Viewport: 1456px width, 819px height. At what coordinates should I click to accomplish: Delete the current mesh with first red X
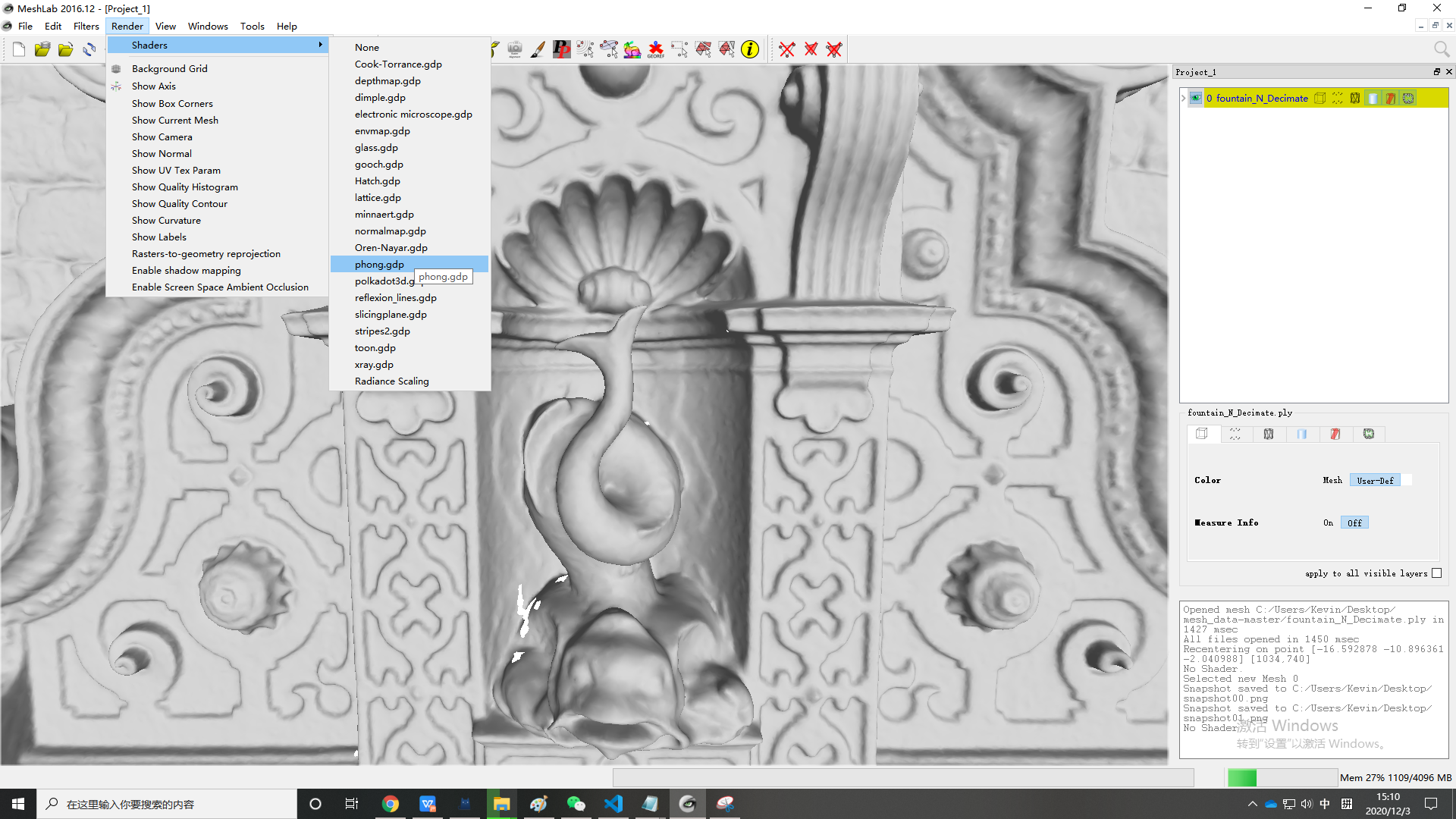coord(786,49)
